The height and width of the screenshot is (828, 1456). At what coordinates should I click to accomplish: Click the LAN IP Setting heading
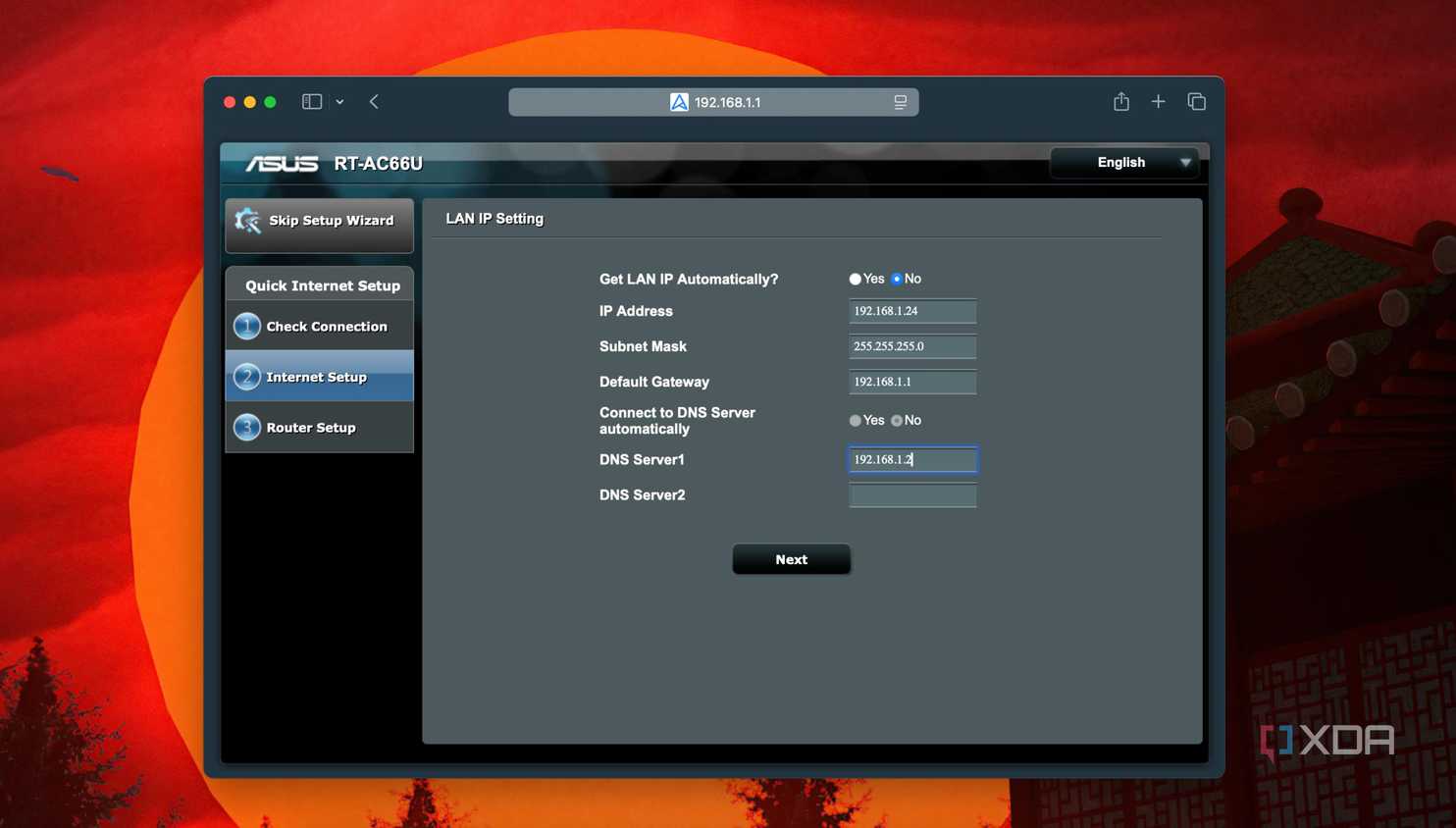pos(494,219)
